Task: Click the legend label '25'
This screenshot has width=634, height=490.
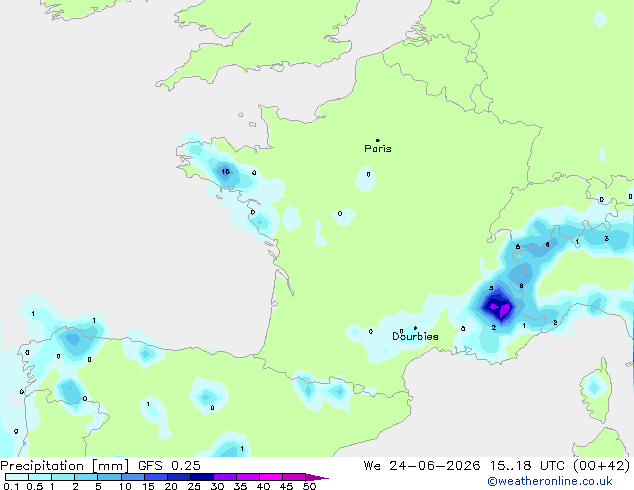Action: [194, 486]
